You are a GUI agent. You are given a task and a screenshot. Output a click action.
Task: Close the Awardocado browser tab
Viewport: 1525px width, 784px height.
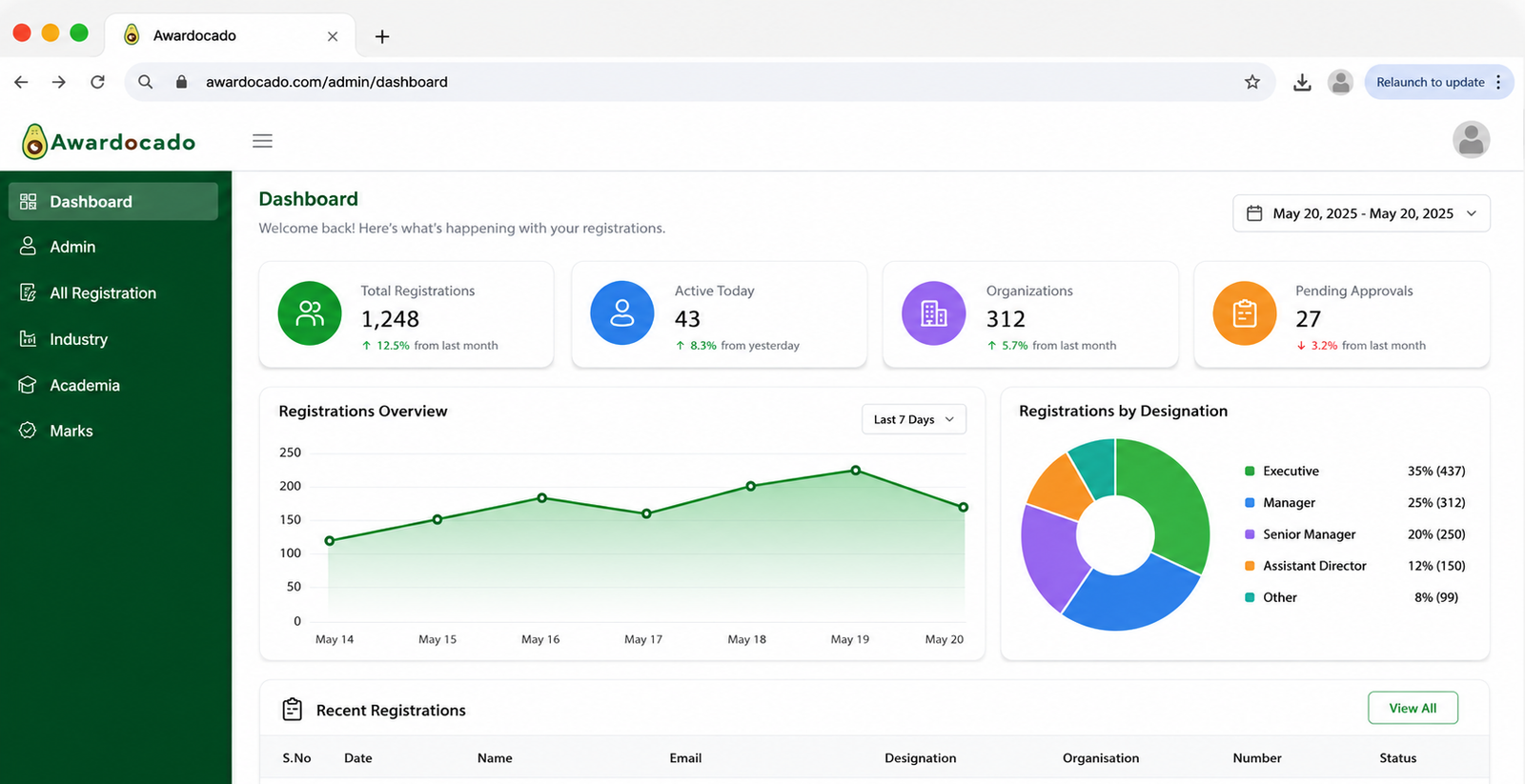(333, 36)
